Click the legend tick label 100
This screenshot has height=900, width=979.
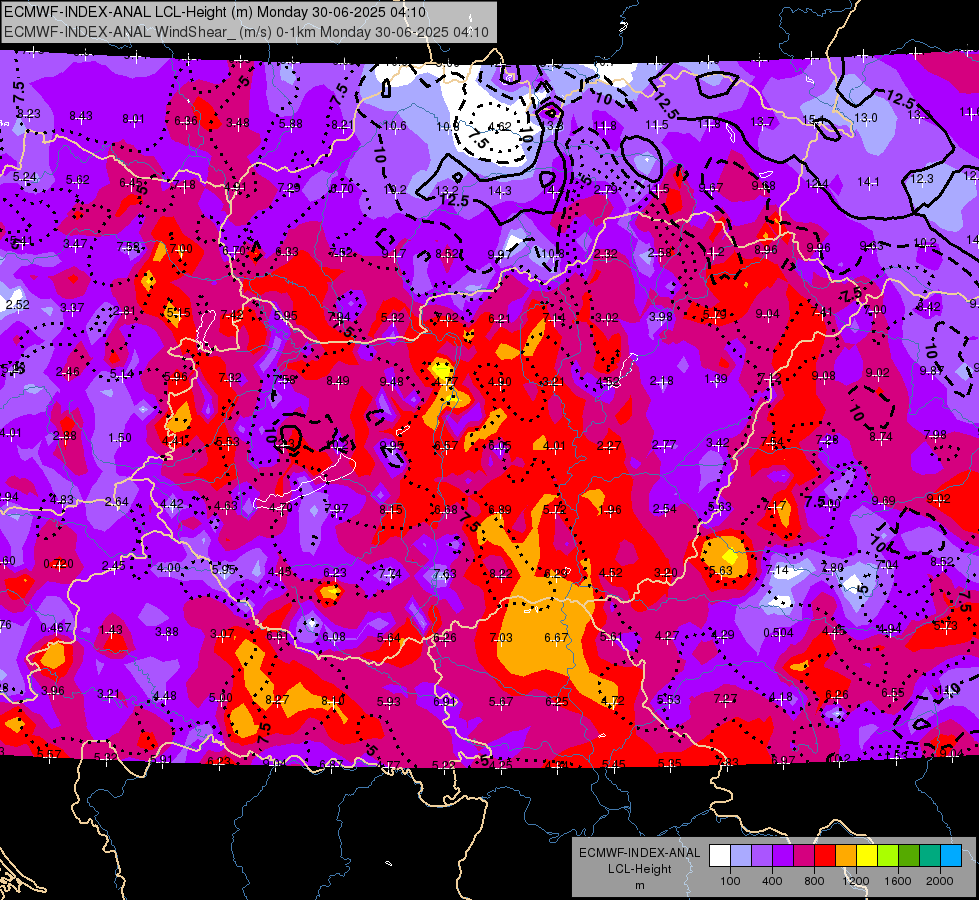point(730,881)
